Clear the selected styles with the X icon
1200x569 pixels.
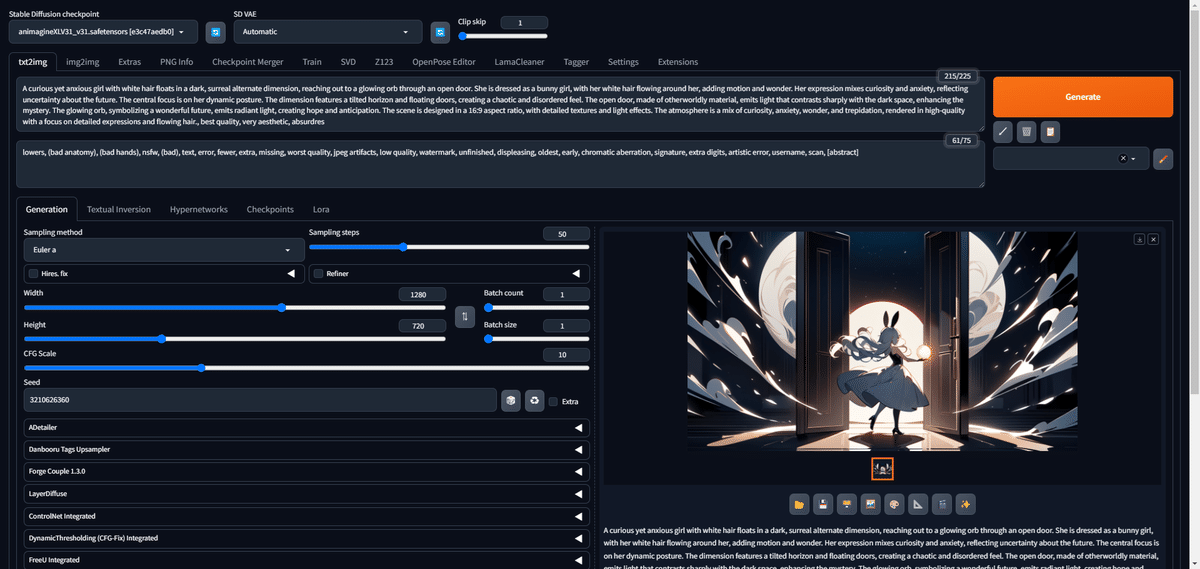[1122, 158]
